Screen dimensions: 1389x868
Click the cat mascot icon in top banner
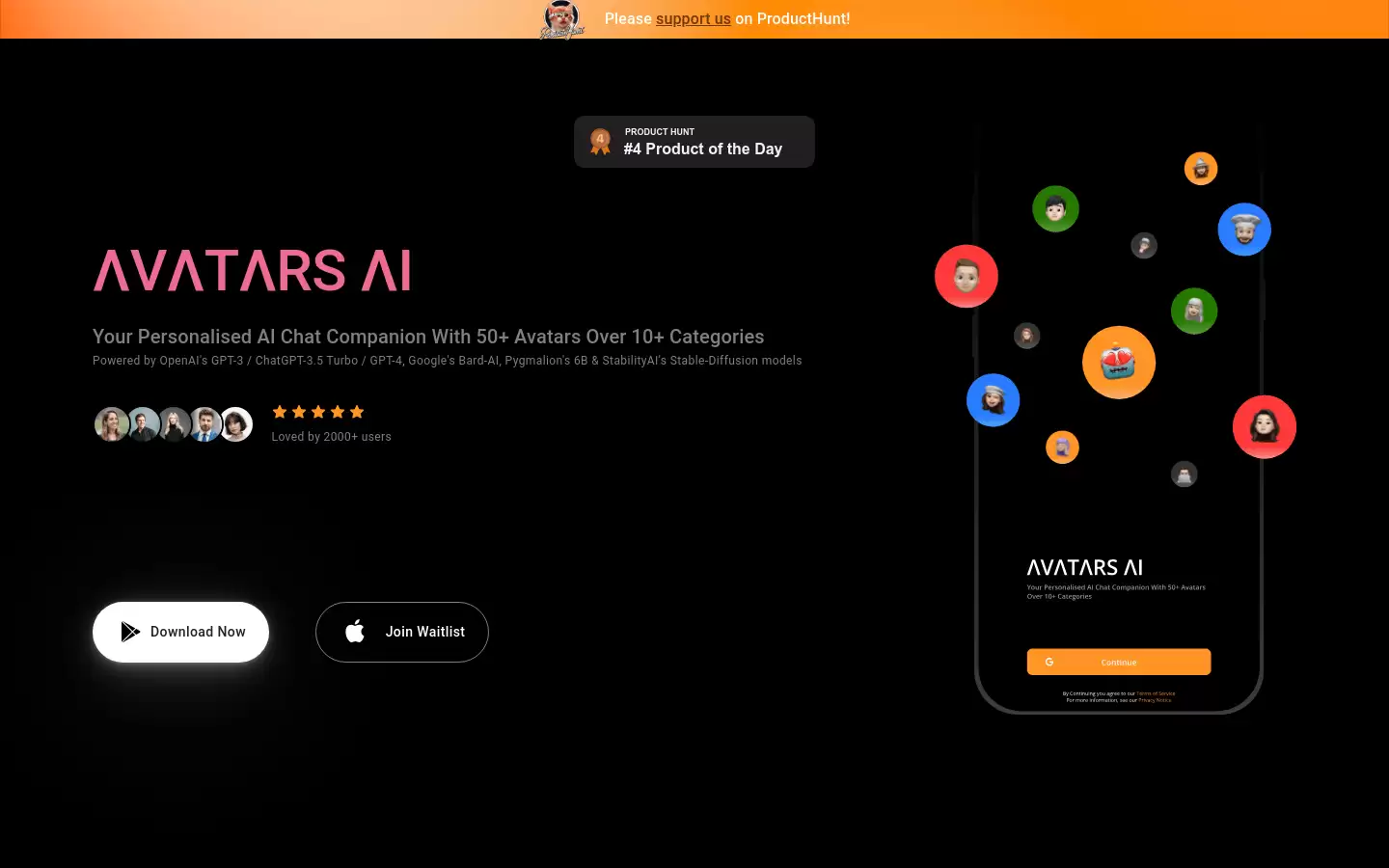[561, 19]
